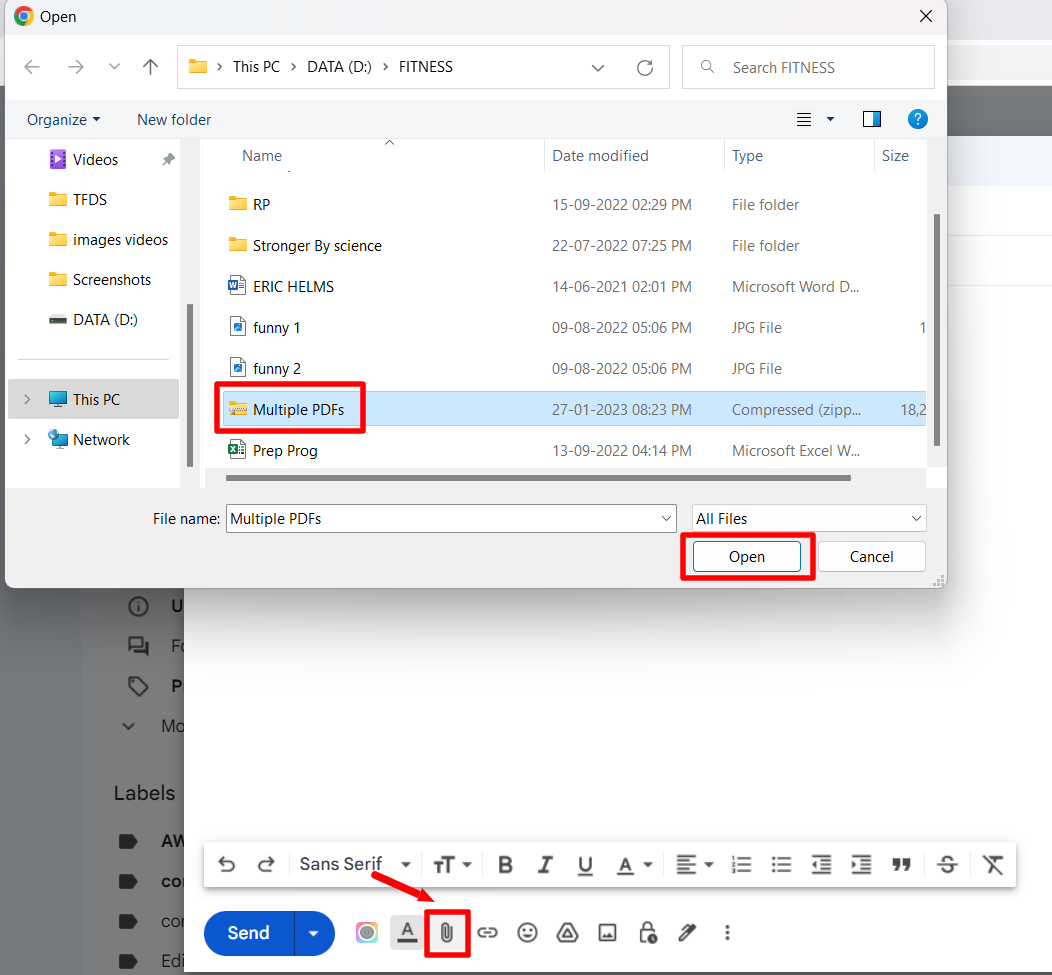
Task: Click the horizontal scrollbar of file list
Action: coord(538,478)
